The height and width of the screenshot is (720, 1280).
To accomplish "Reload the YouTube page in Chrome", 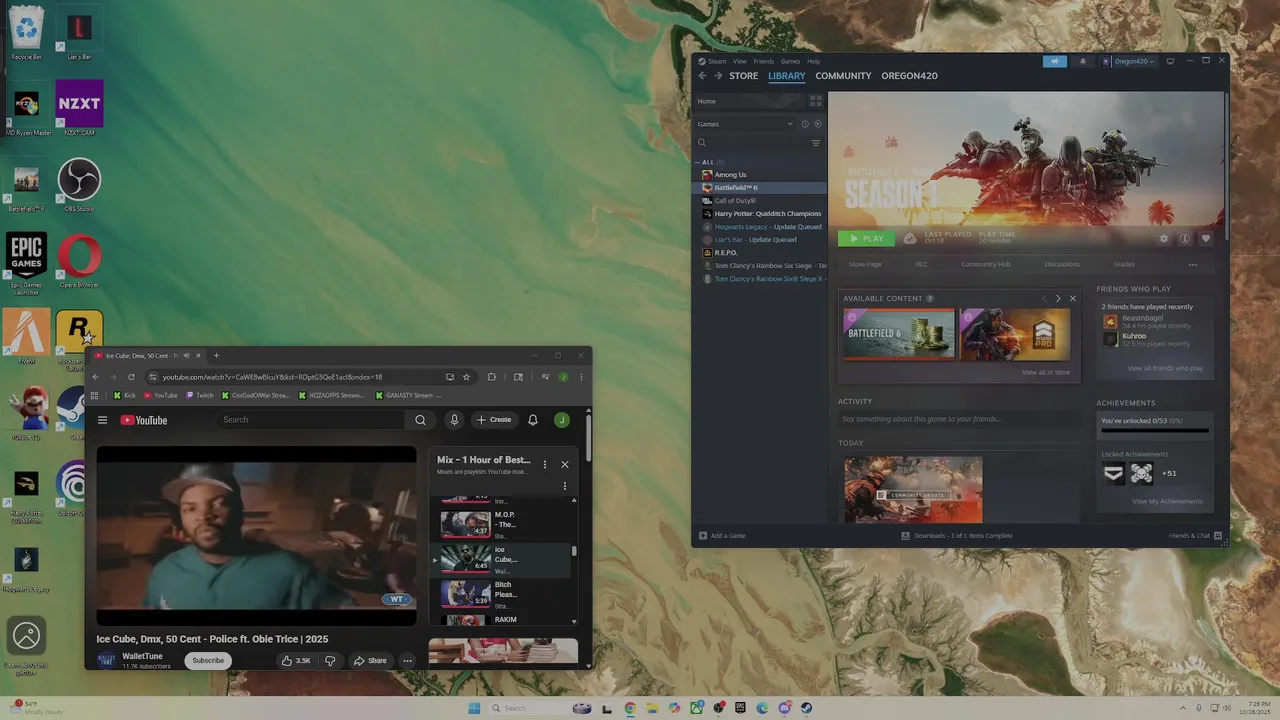I will coord(131,377).
